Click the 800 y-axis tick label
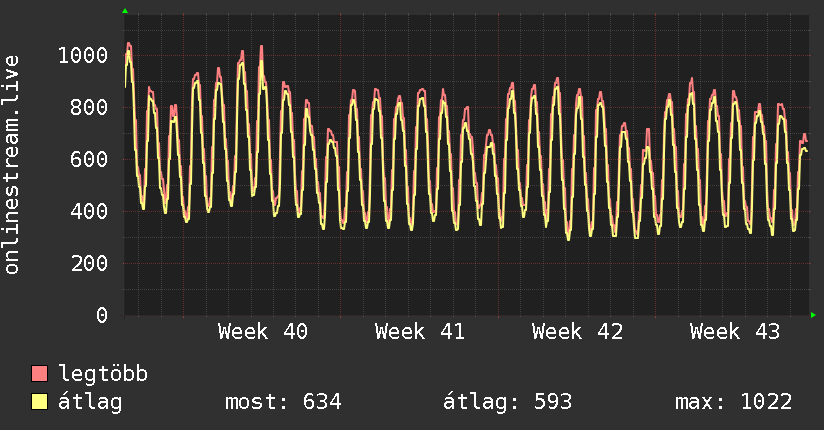 coord(89,107)
